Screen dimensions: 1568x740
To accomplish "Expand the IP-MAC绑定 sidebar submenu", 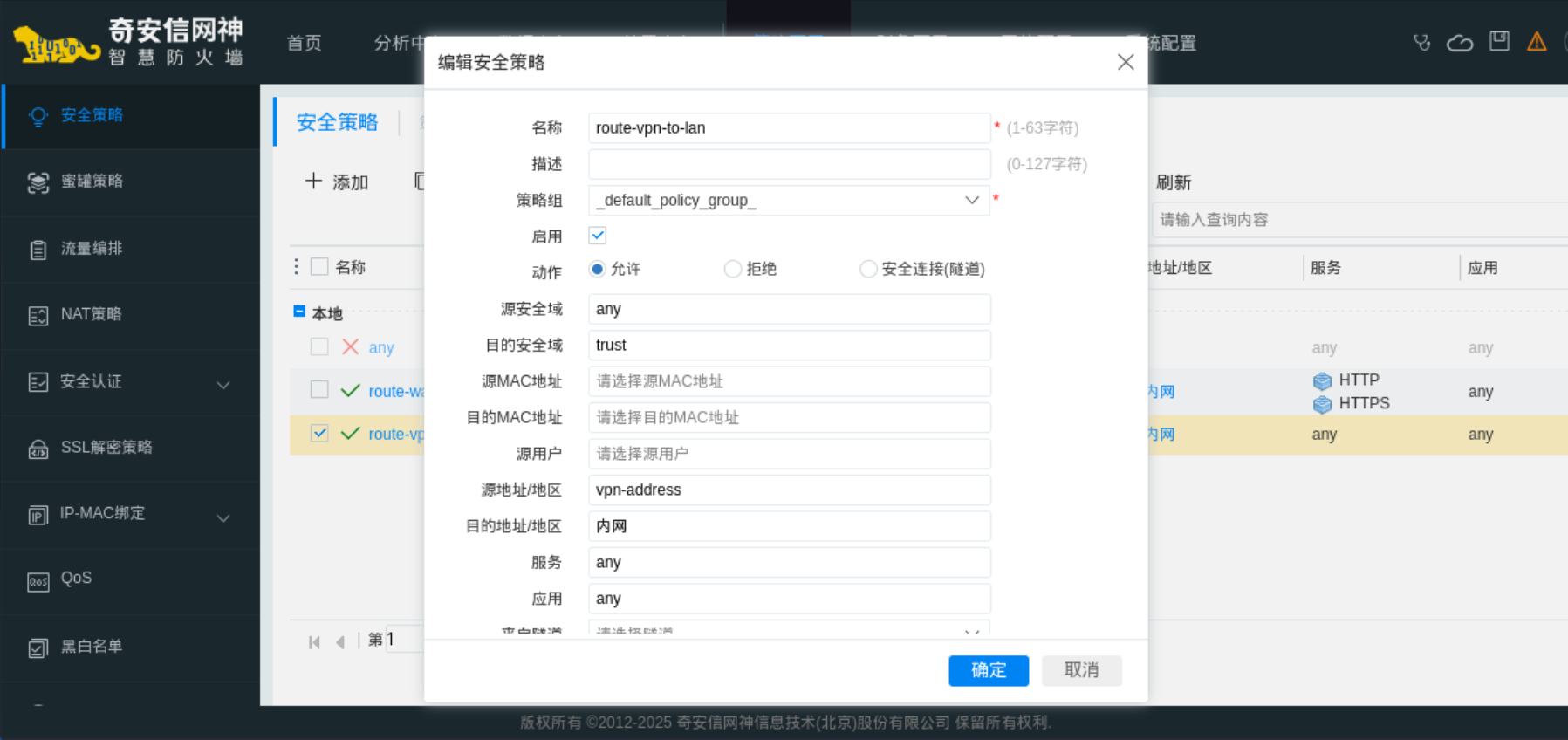I will pos(223,517).
